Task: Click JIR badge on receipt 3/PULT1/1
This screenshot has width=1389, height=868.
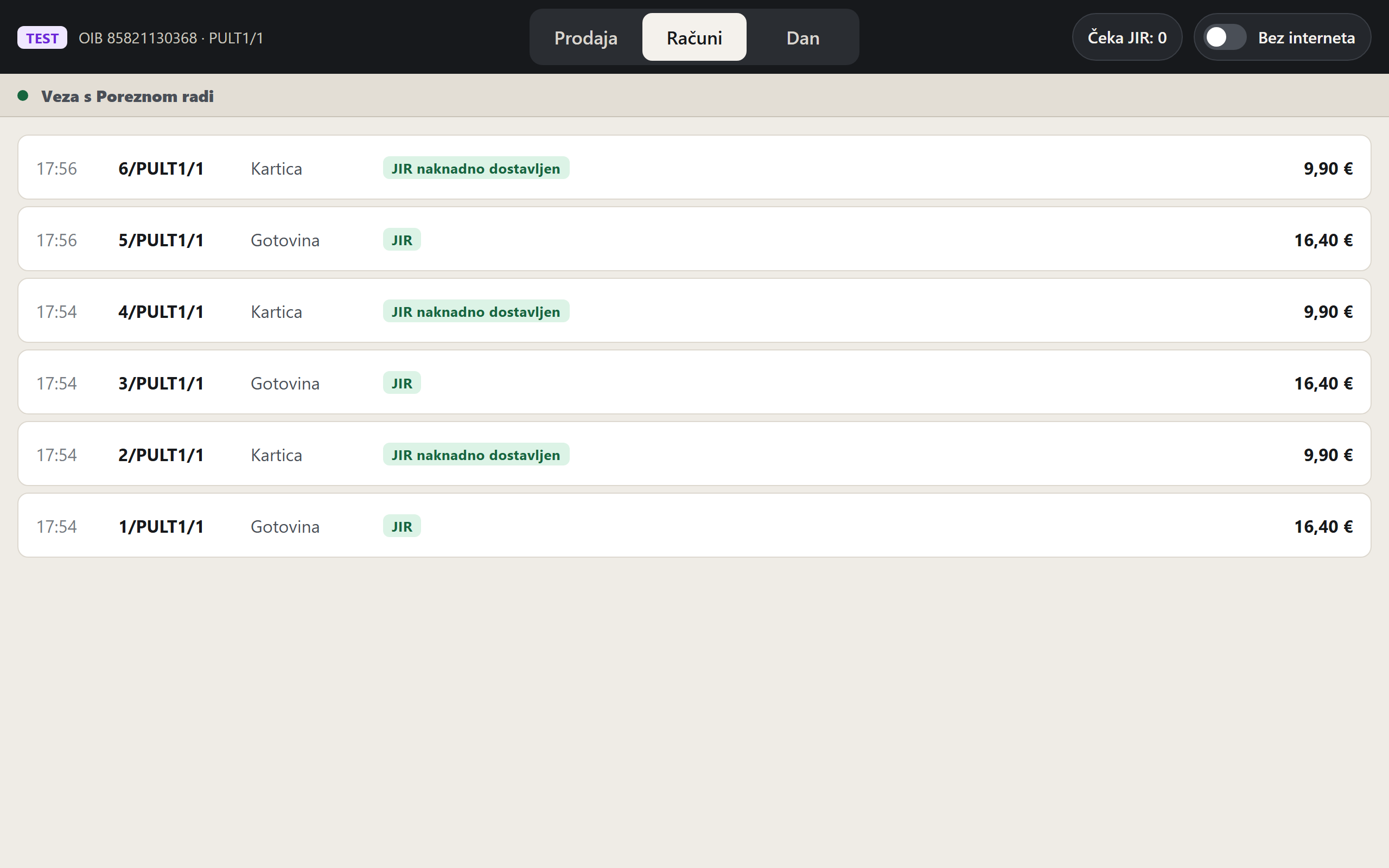Action: (x=402, y=383)
